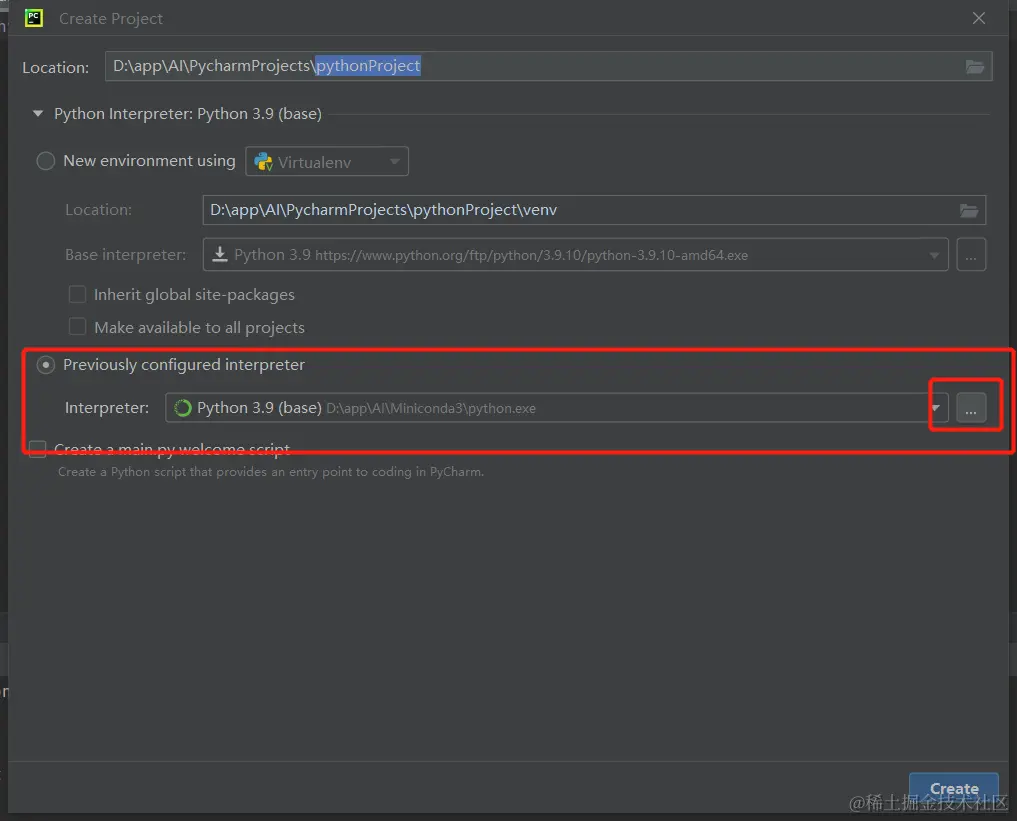Click the highlighted 'pythonProject' text
1017x821 pixels.
coord(368,65)
